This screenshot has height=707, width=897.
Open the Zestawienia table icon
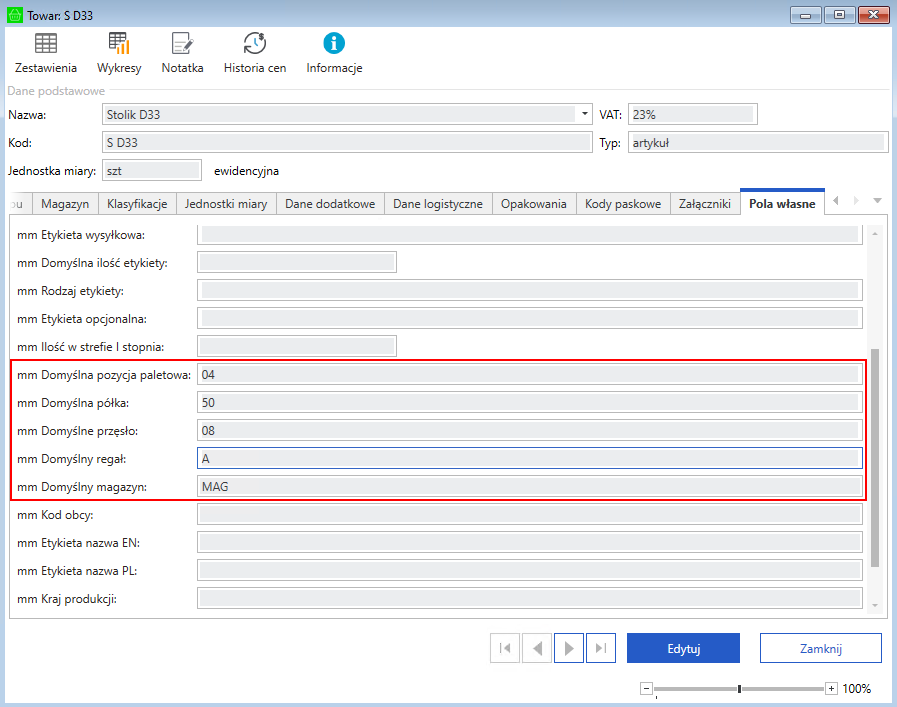pyautogui.click(x=46, y=53)
